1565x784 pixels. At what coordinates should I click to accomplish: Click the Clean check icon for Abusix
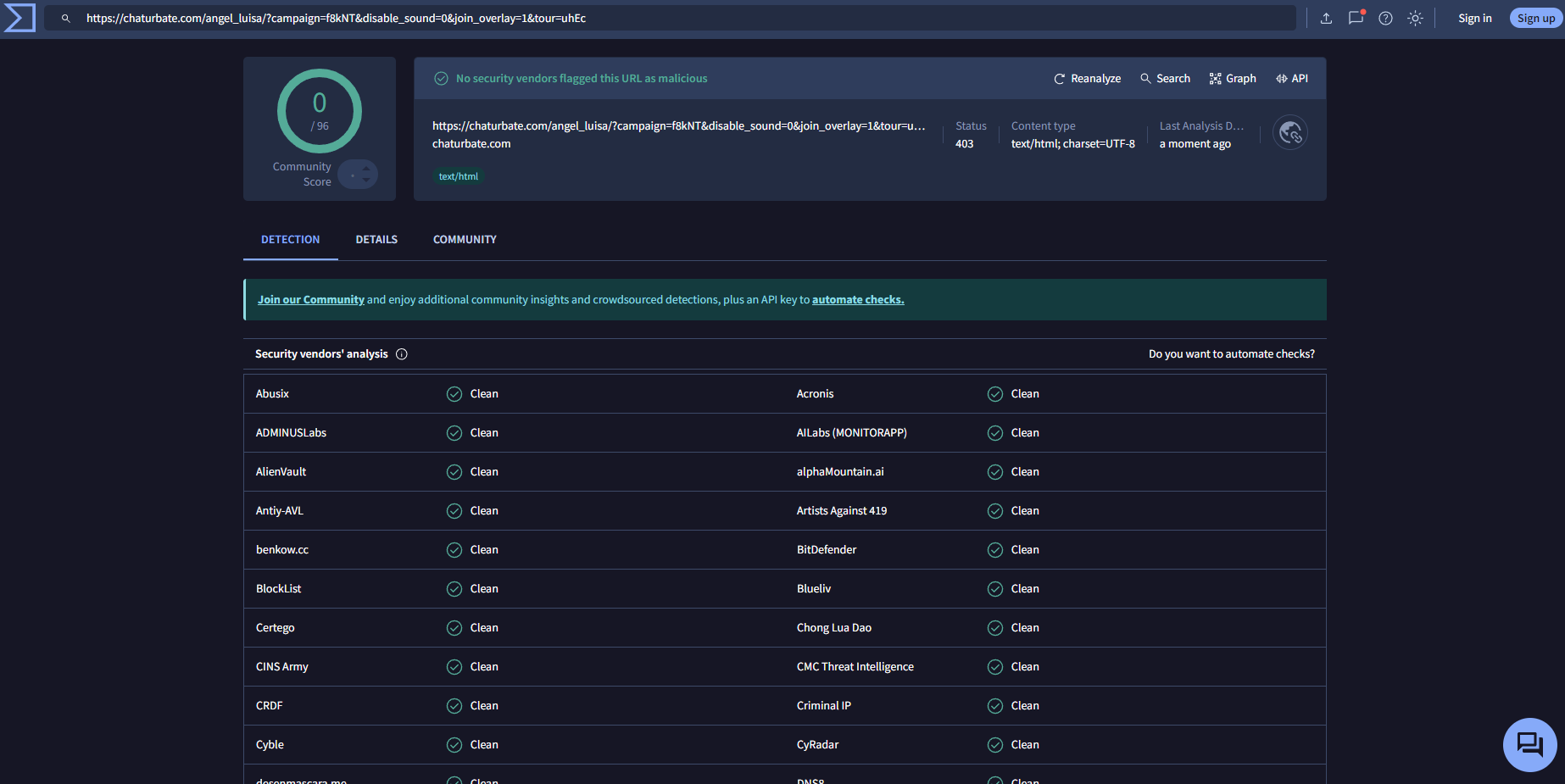454,394
